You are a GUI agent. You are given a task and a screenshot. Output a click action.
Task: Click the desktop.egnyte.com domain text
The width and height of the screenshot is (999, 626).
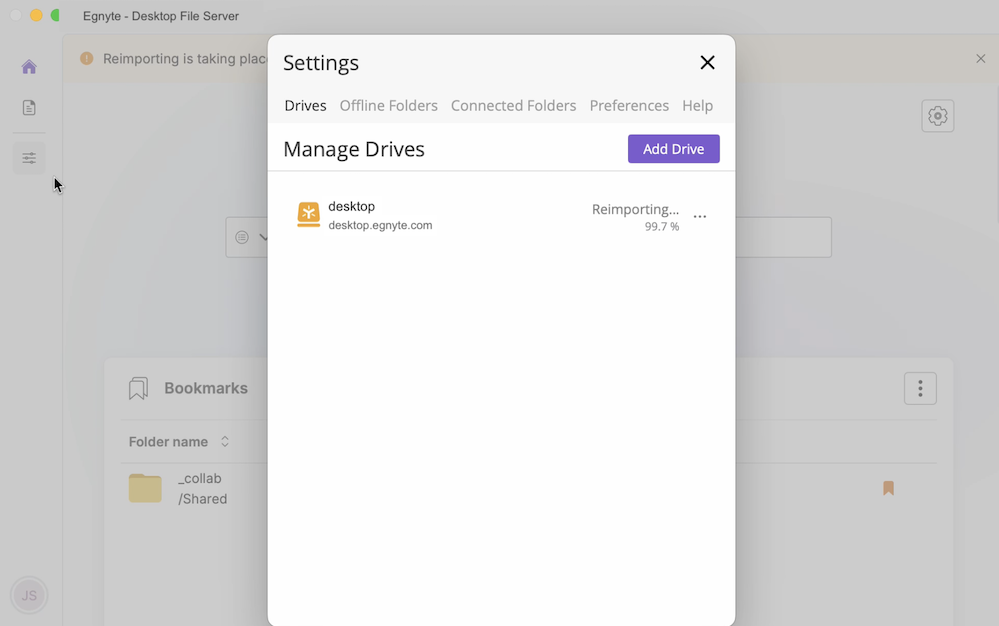click(380, 225)
